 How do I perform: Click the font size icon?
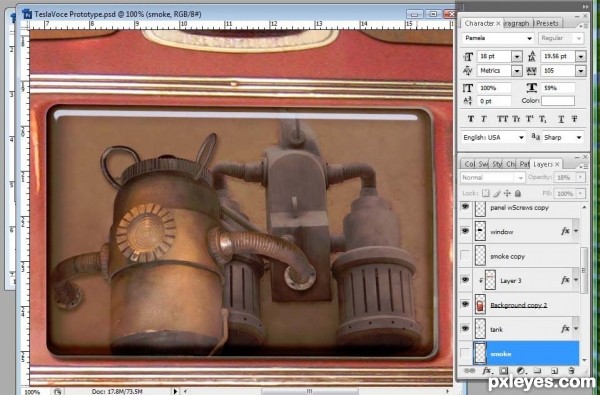468,57
